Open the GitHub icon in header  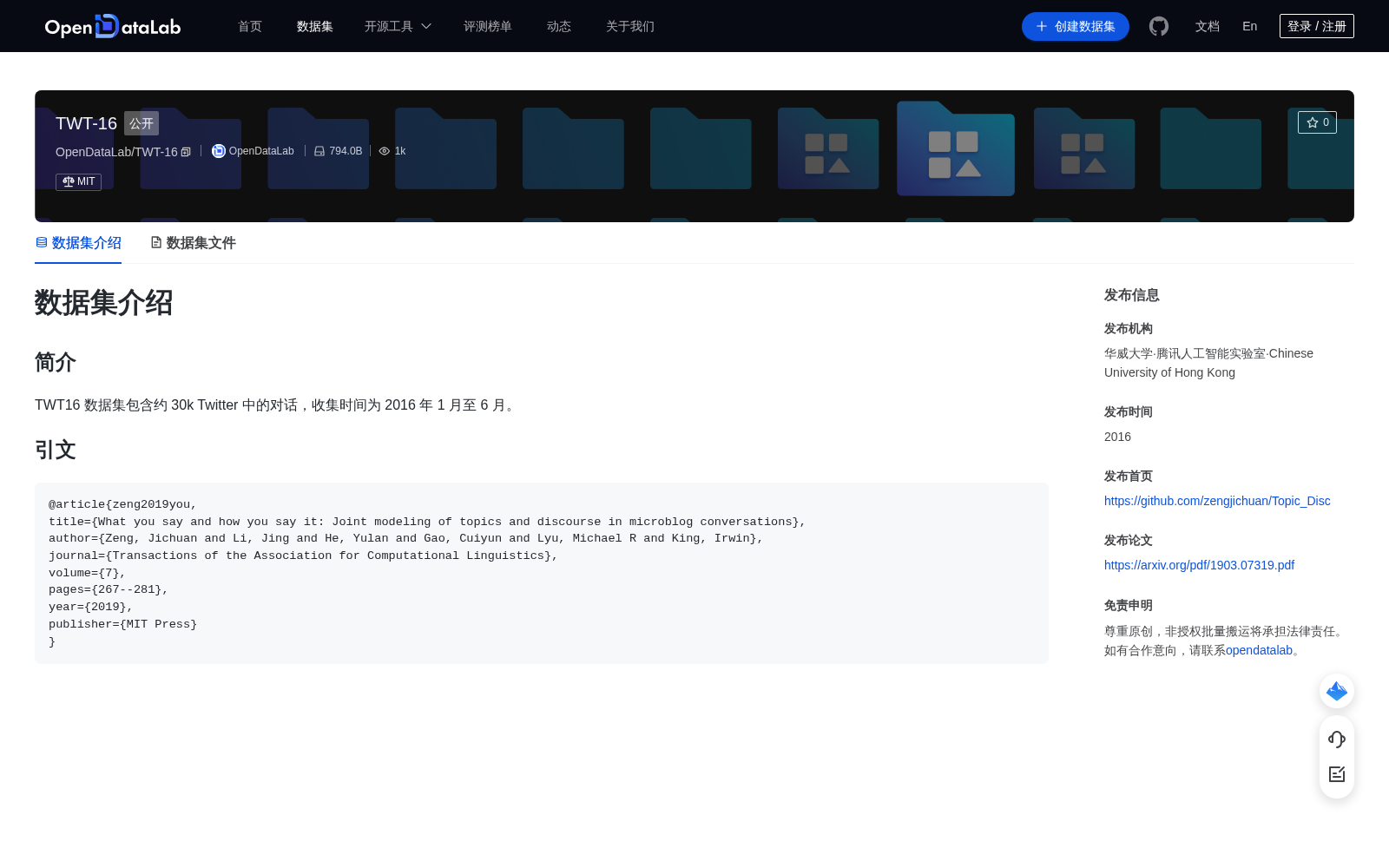pos(1159,26)
